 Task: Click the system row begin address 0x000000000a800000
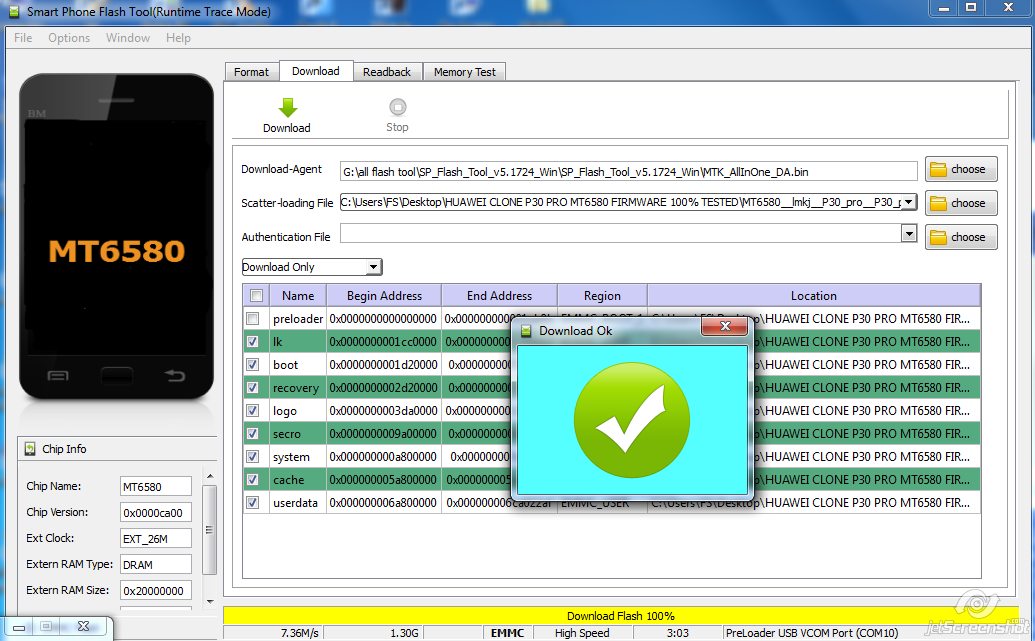[x=384, y=457]
